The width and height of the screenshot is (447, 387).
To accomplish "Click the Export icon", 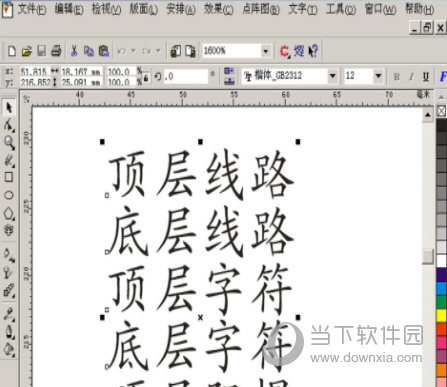I will click(190, 51).
